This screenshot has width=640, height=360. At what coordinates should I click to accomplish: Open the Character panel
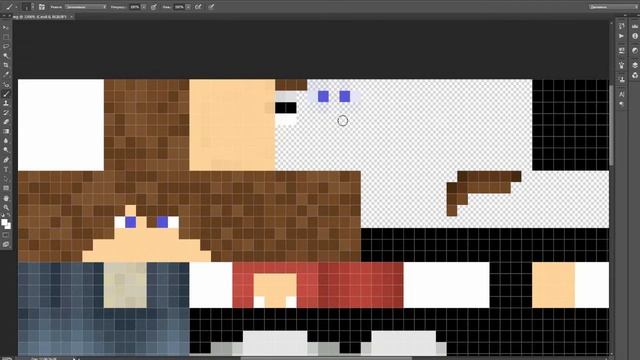click(x=621, y=94)
